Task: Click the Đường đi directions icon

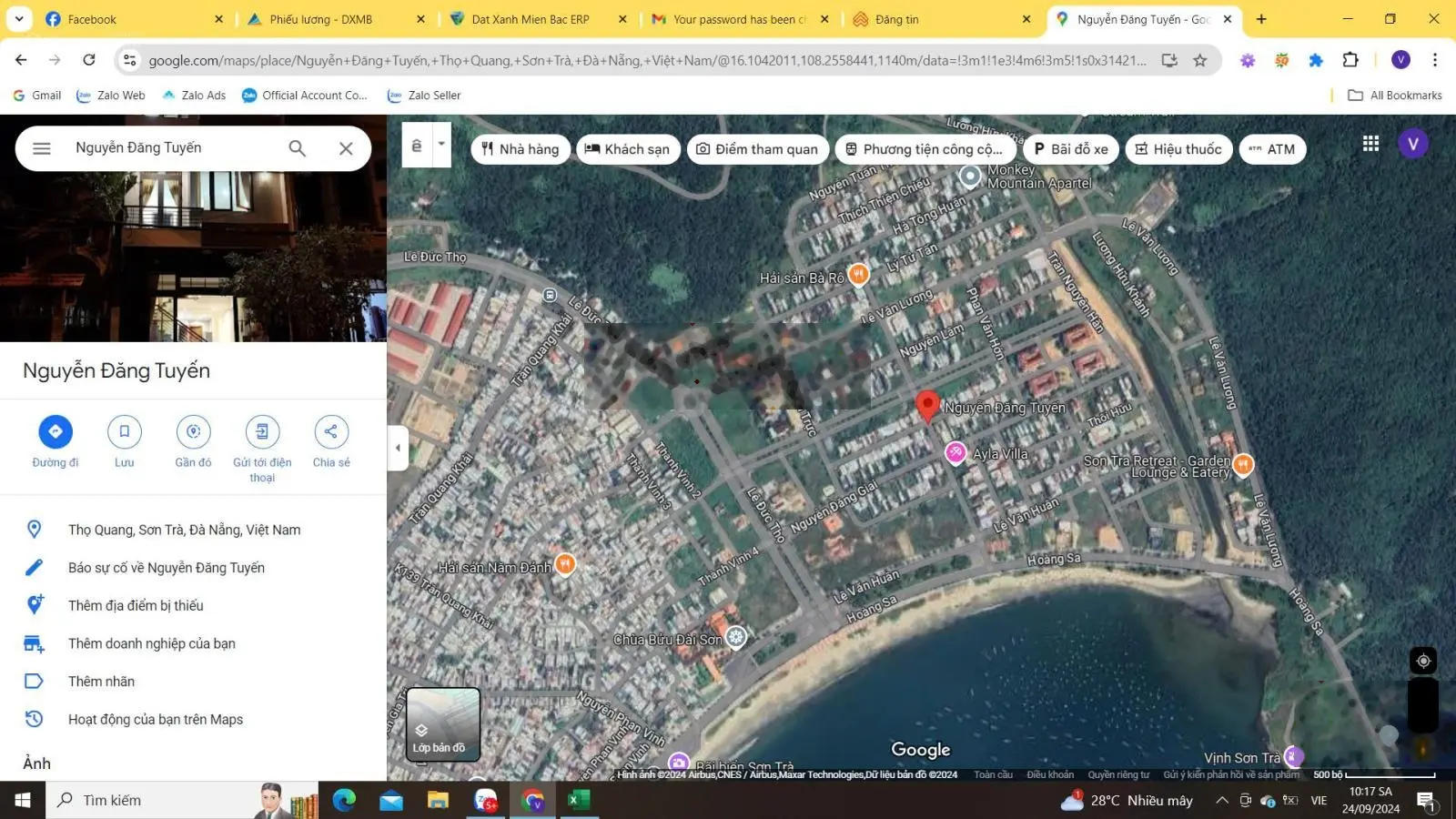Action: [x=56, y=431]
